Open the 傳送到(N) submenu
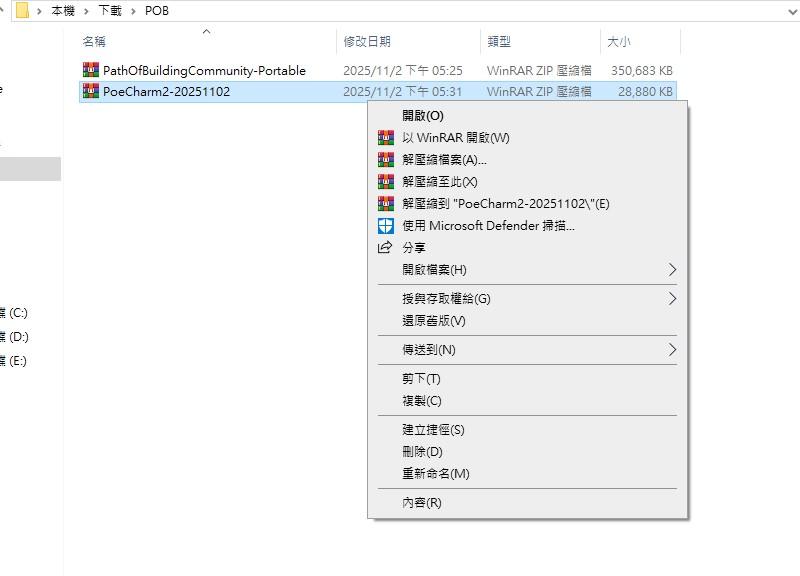This screenshot has height=576, width=800. point(528,349)
